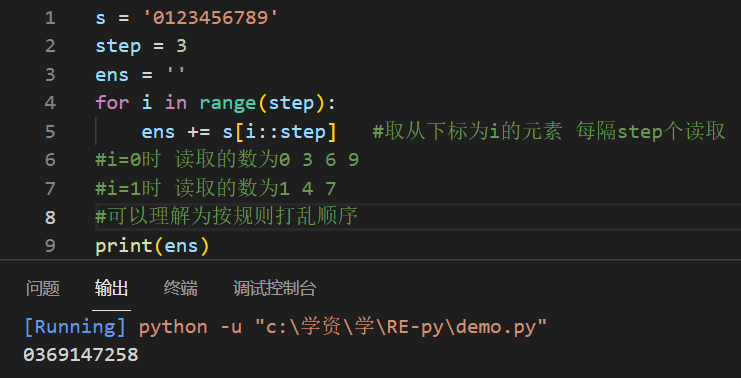Open the 终端 panel tab

181,288
